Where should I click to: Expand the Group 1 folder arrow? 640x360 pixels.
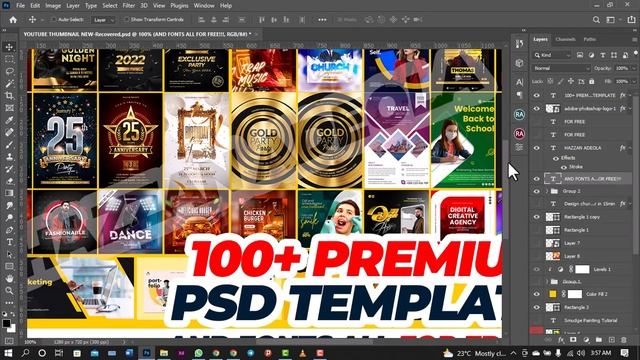coord(547,282)
